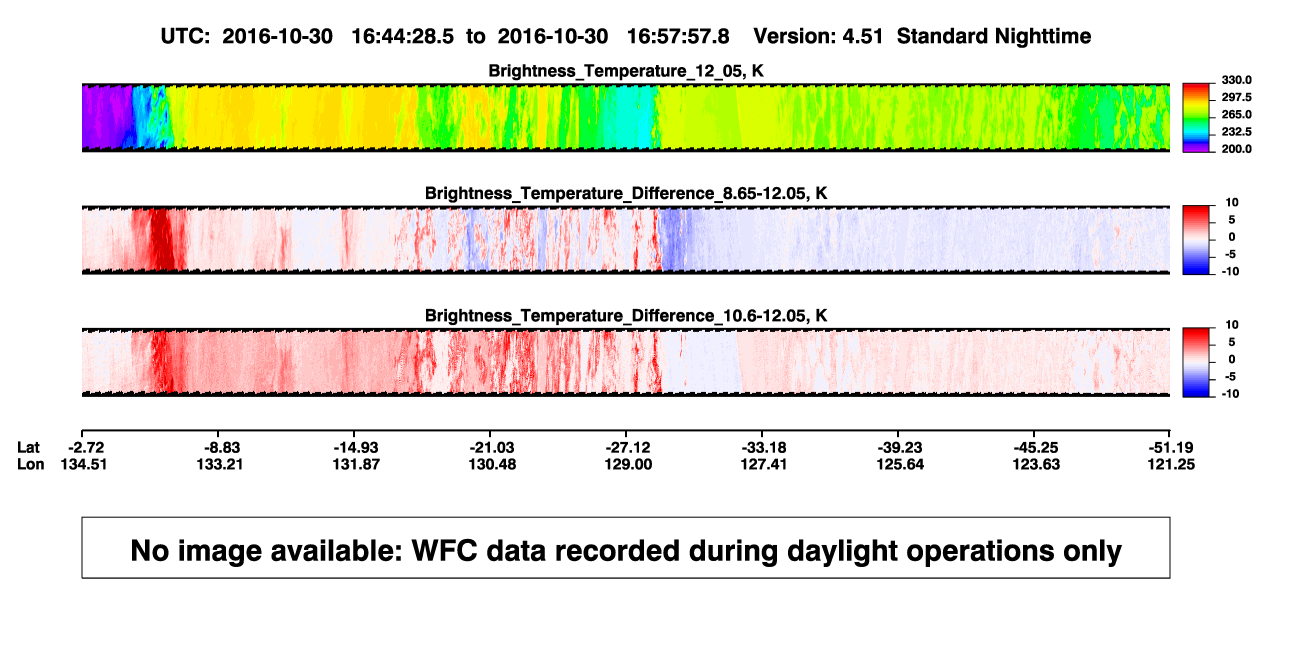Click the 12.05 brightness temperature image strip
This screenshot has width=1300, height=667.
(x=626, y=118)
